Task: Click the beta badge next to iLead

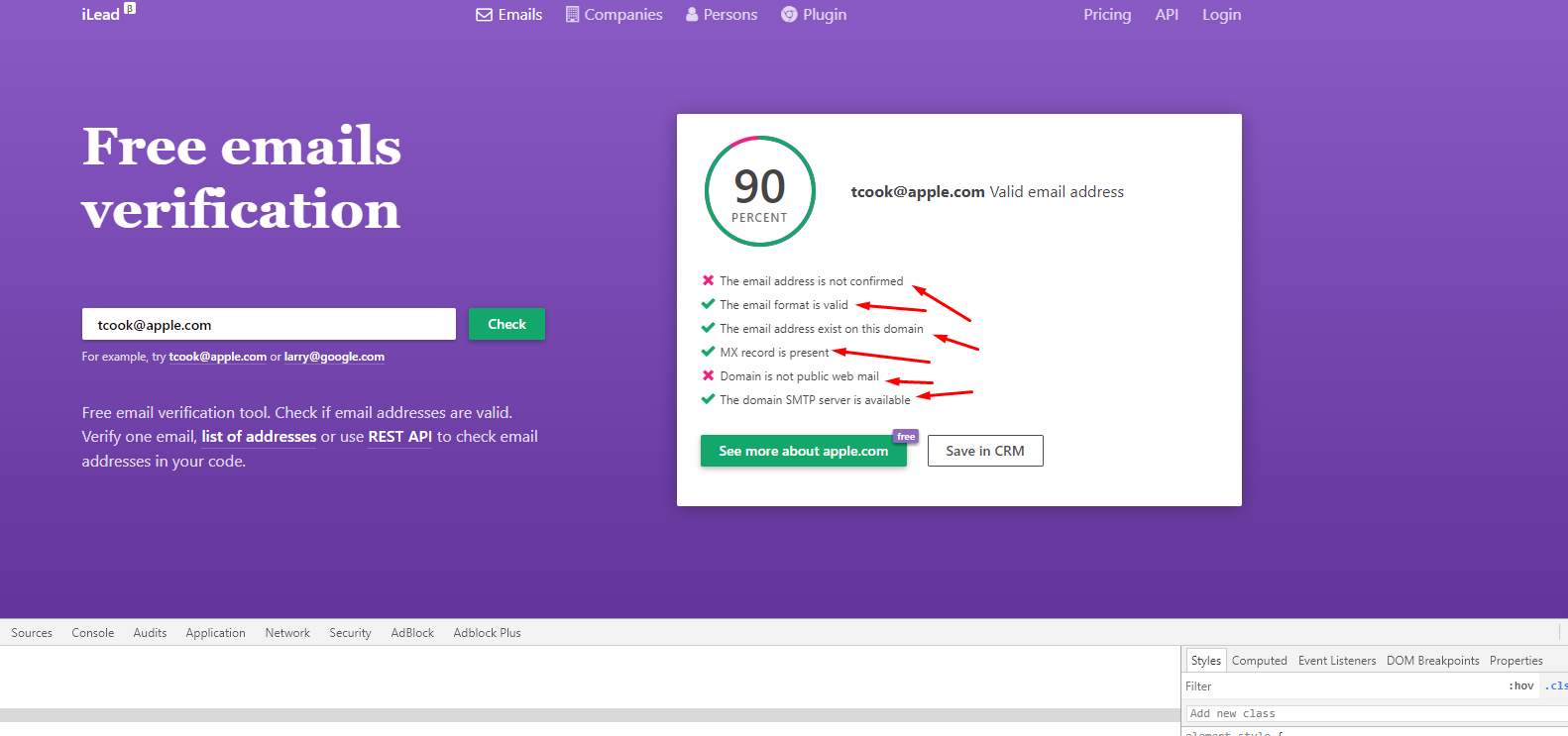Action: (x=130, y=8)
